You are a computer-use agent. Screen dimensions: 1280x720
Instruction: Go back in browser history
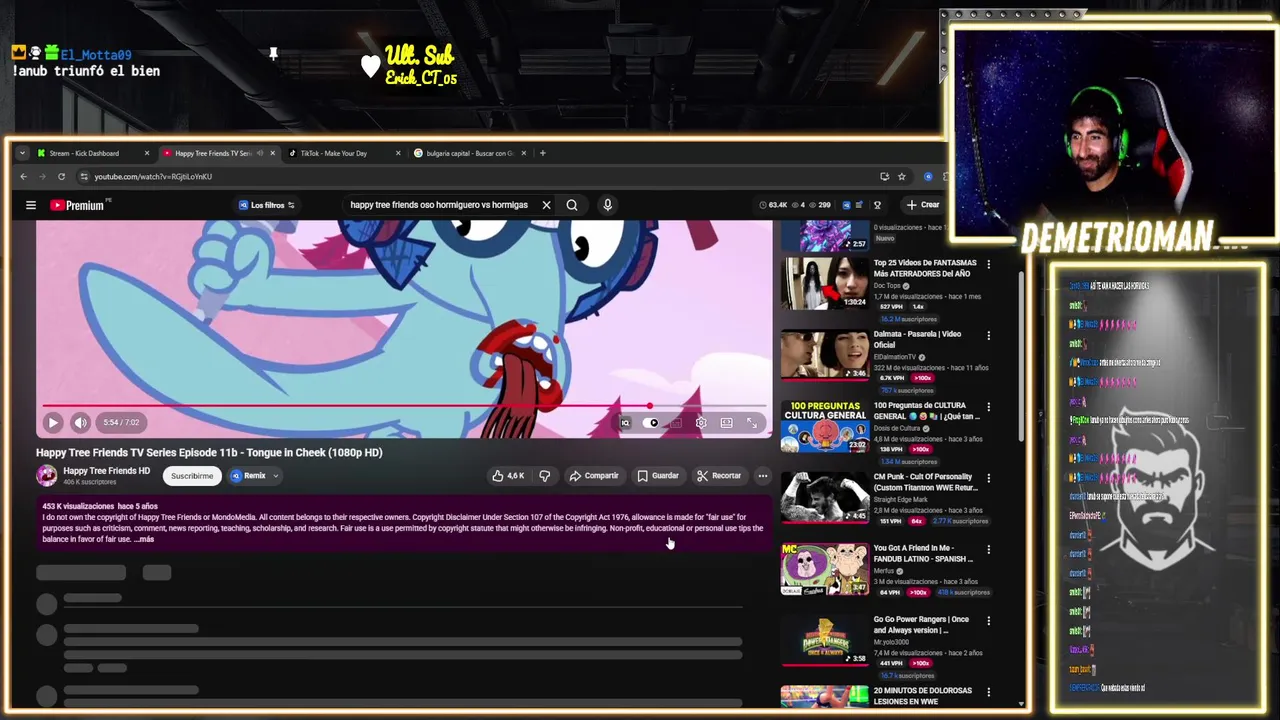click(23, 177)
